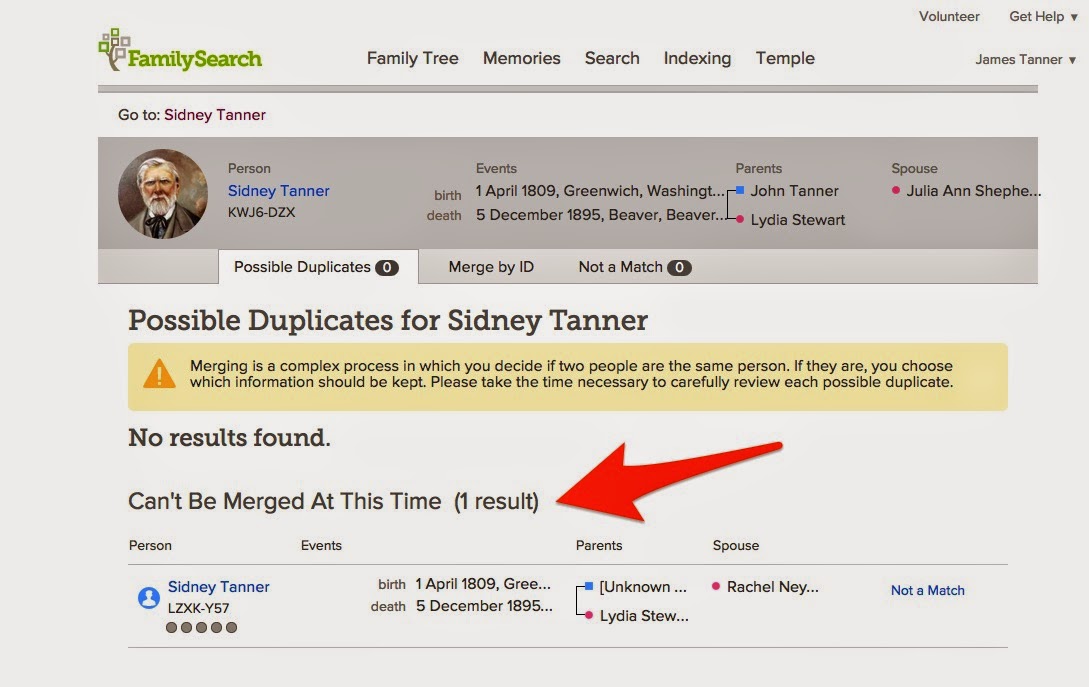Open Sidney Tanner KWJ6-DZX person link
1089x687 pixels.
coord(279,190)
